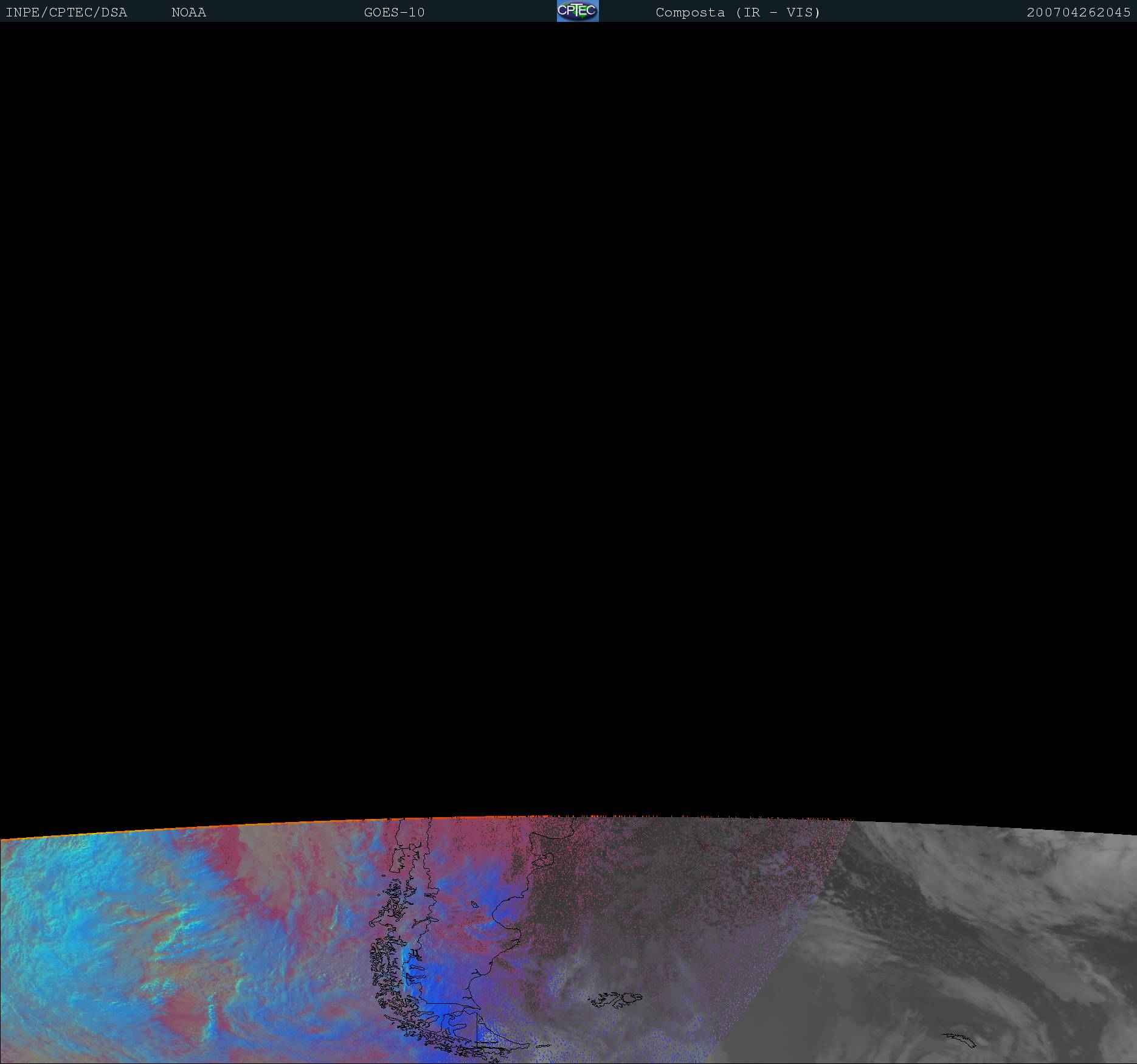
Task: Select the INPE/CPTEC/DSA header text
Action: click(x=66, y=13)
